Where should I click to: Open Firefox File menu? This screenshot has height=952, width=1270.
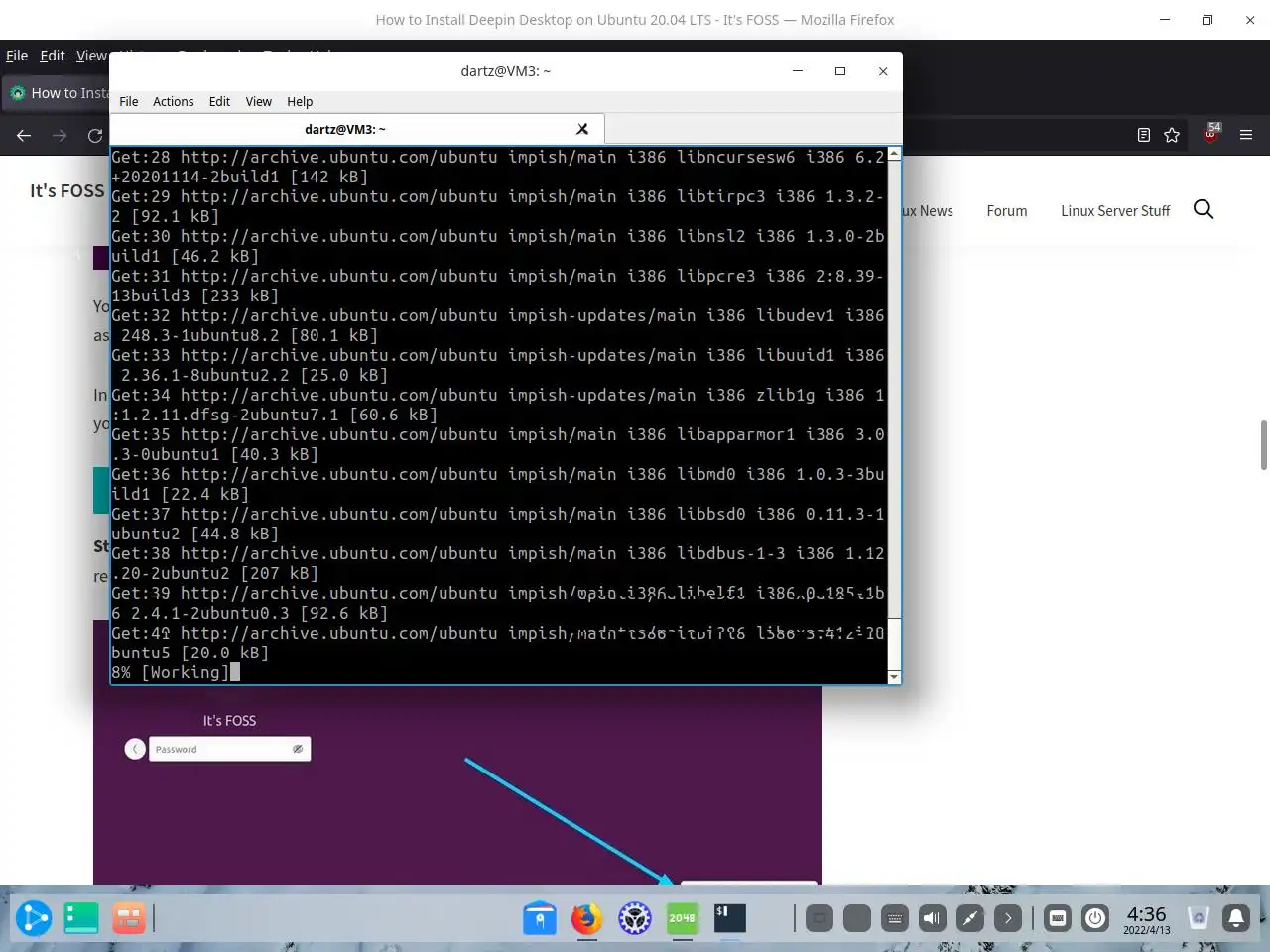point(17,56)
